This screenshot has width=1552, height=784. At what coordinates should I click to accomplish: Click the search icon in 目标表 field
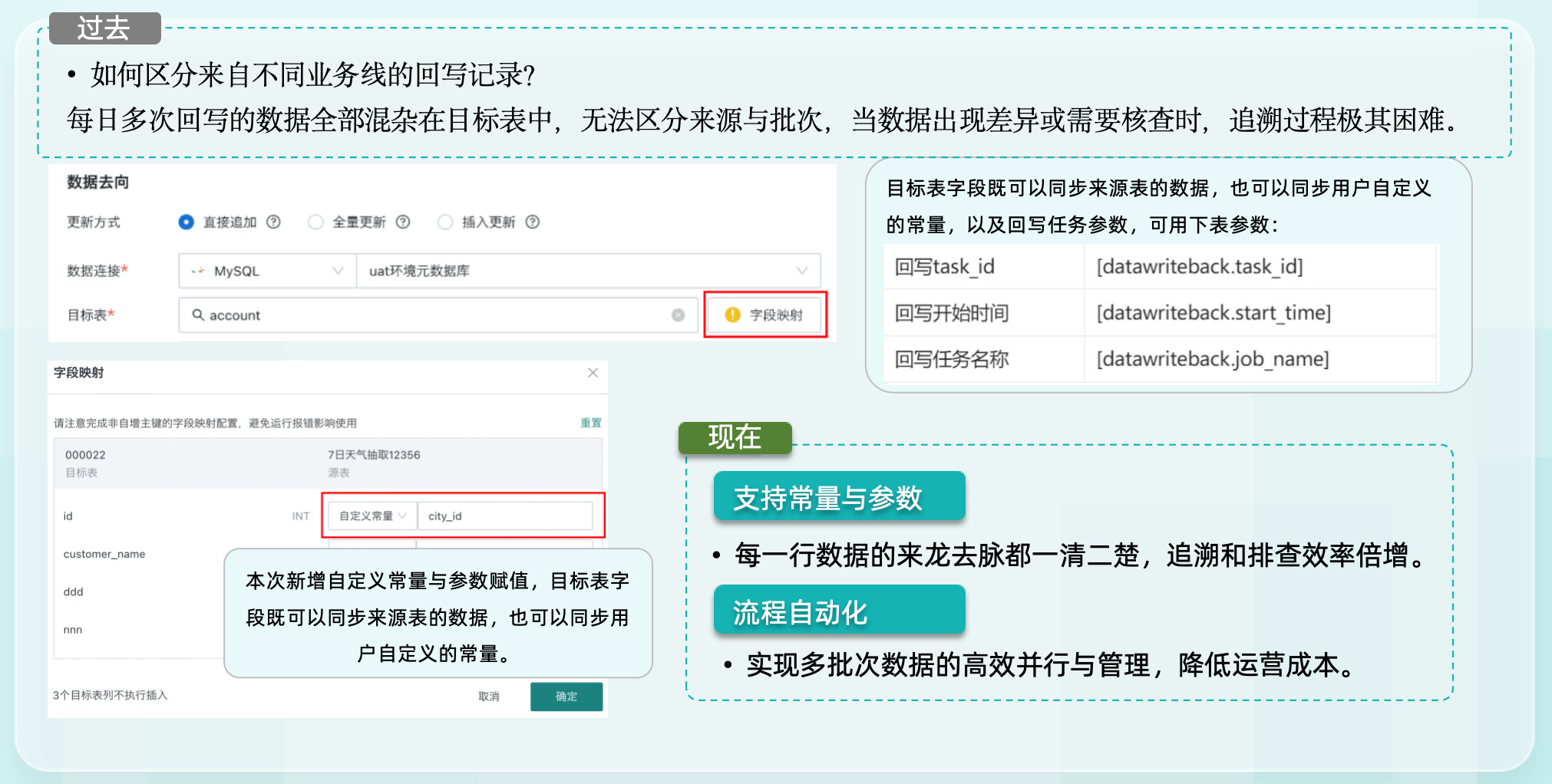click(198, 315)
